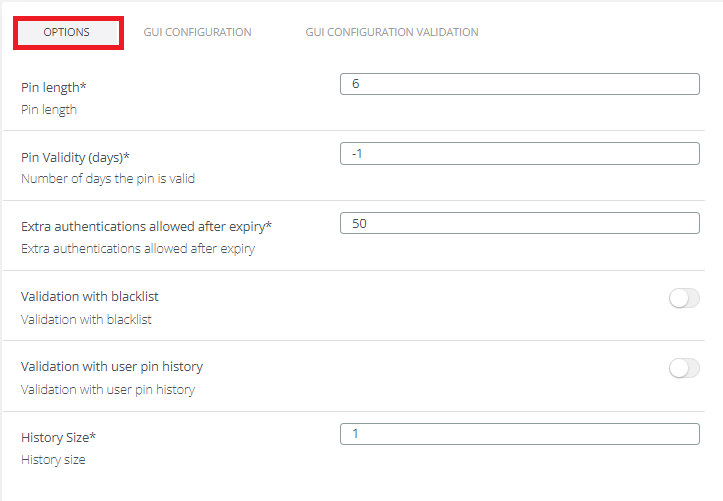Click gray "Validation with user pin history" description
723x501 pixels.
[108, 390]
